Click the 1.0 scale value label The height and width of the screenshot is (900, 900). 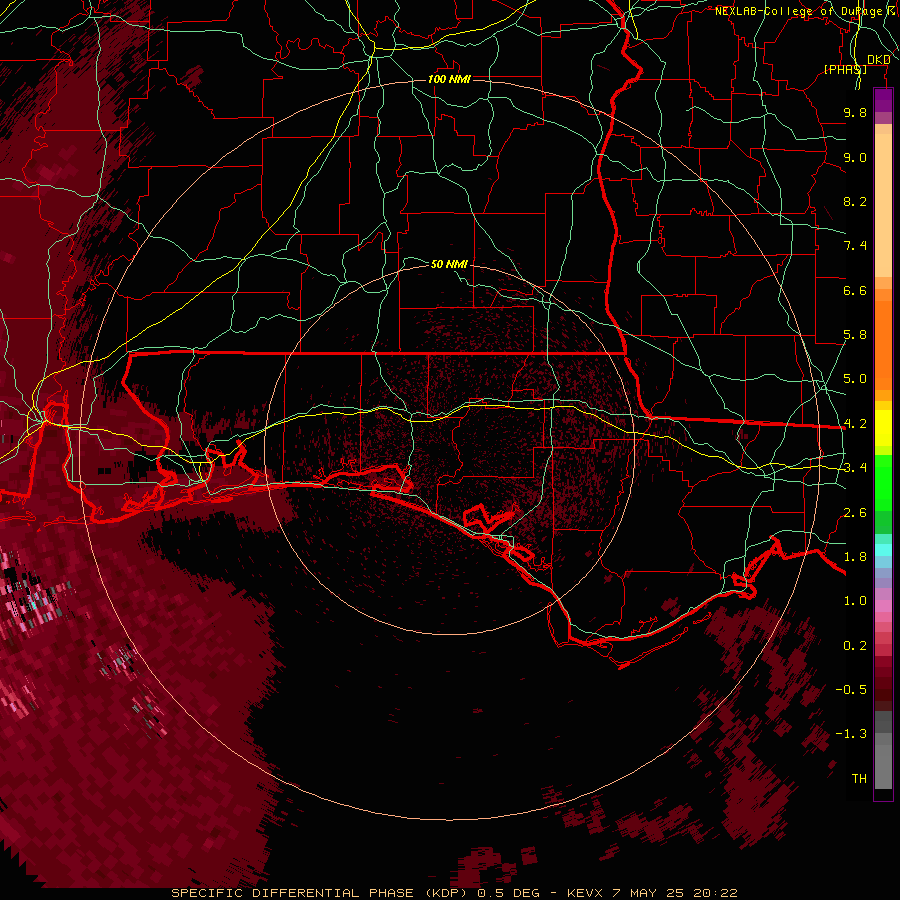(x=855, y=601)
